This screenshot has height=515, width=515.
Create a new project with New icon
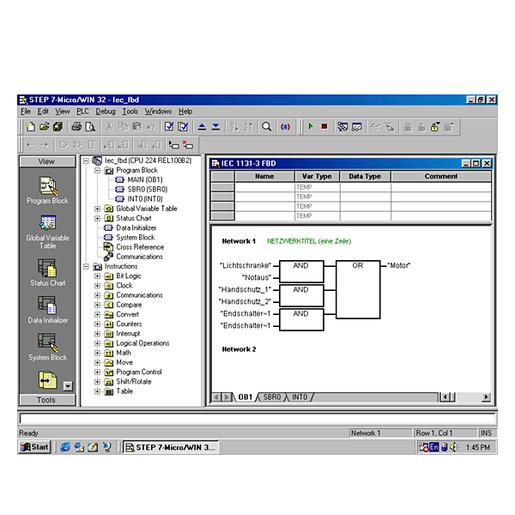click(x=31, y=127)
